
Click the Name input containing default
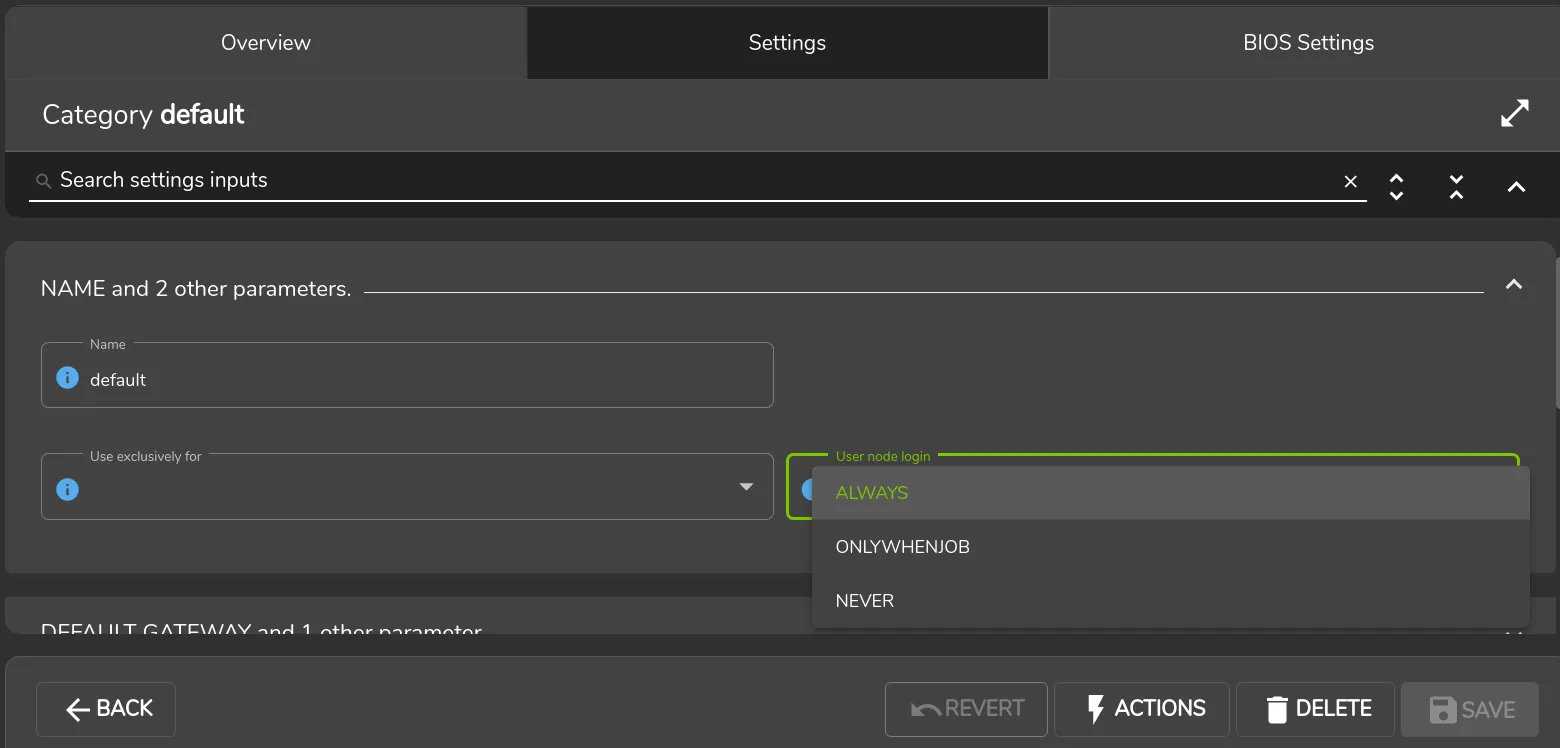[407, 375]
